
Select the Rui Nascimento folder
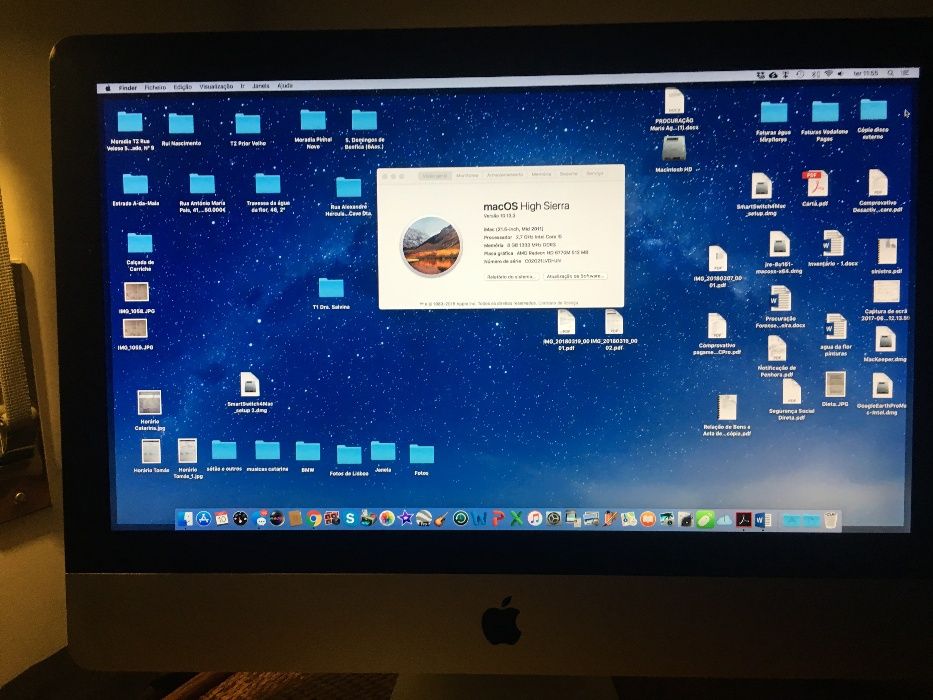click(x=181, y=130)
